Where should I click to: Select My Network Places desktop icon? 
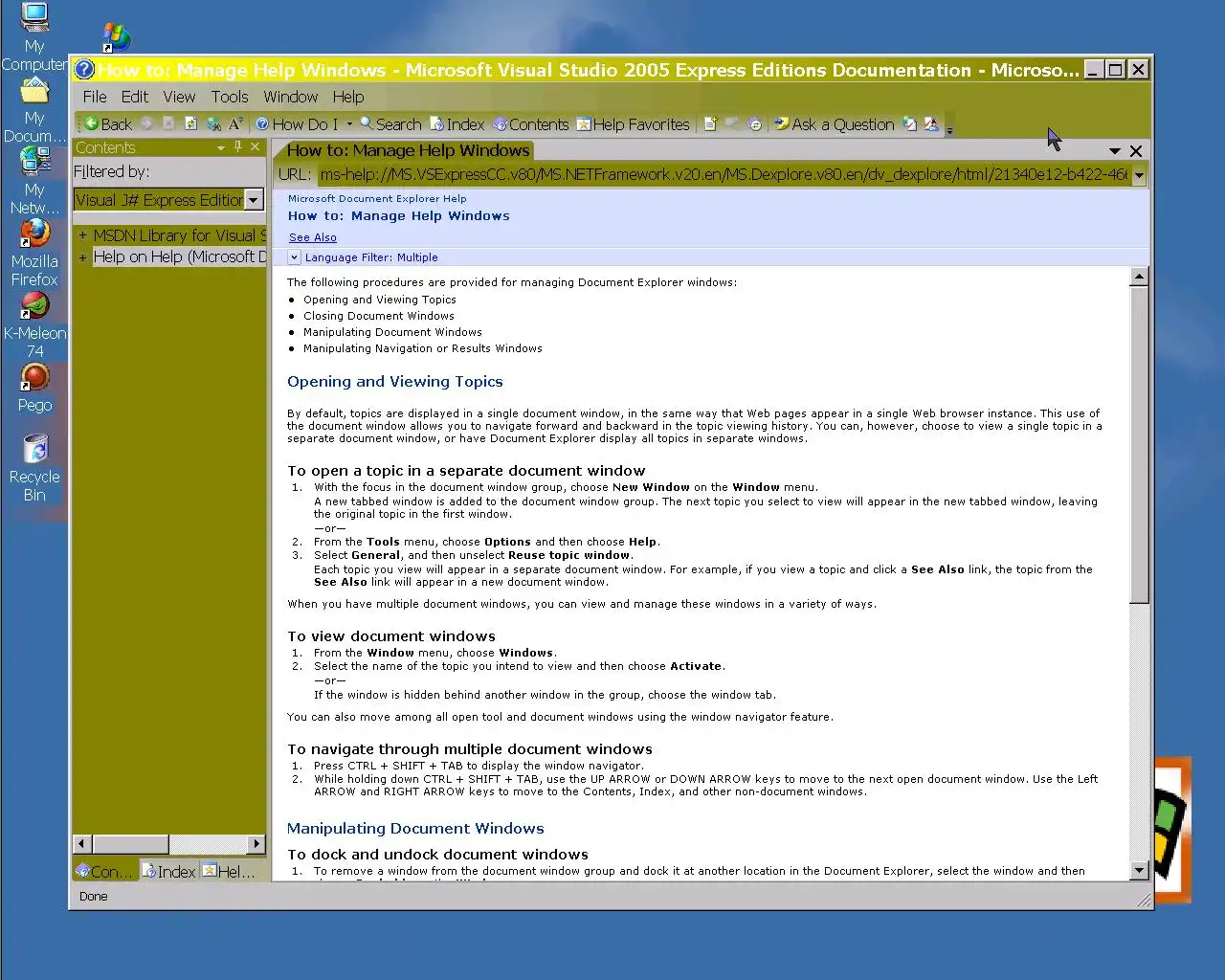click(x=34, y=181)
